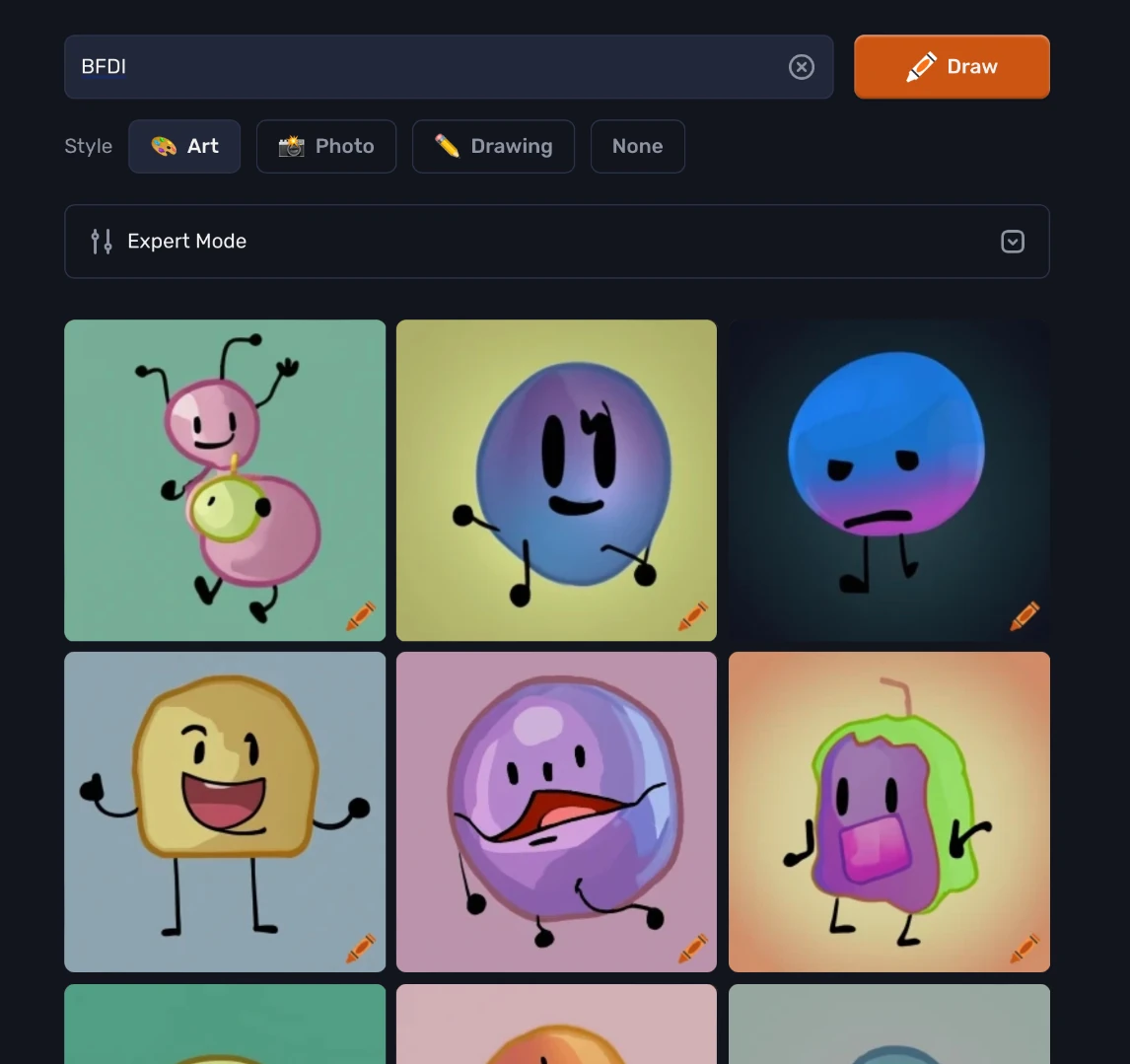Screen dimensions: 1130x1064
Task: Open the purple and green jelly character image
Action: (888, 812)
